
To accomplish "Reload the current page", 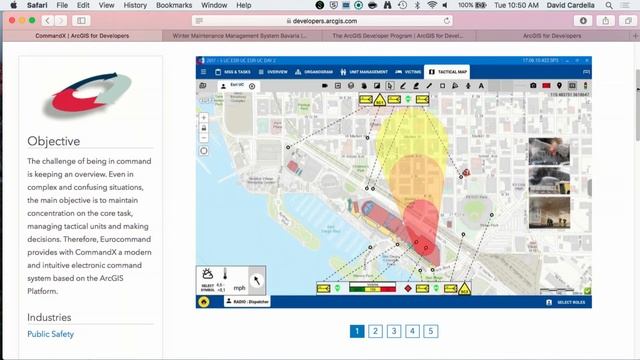I will [447, 21].
